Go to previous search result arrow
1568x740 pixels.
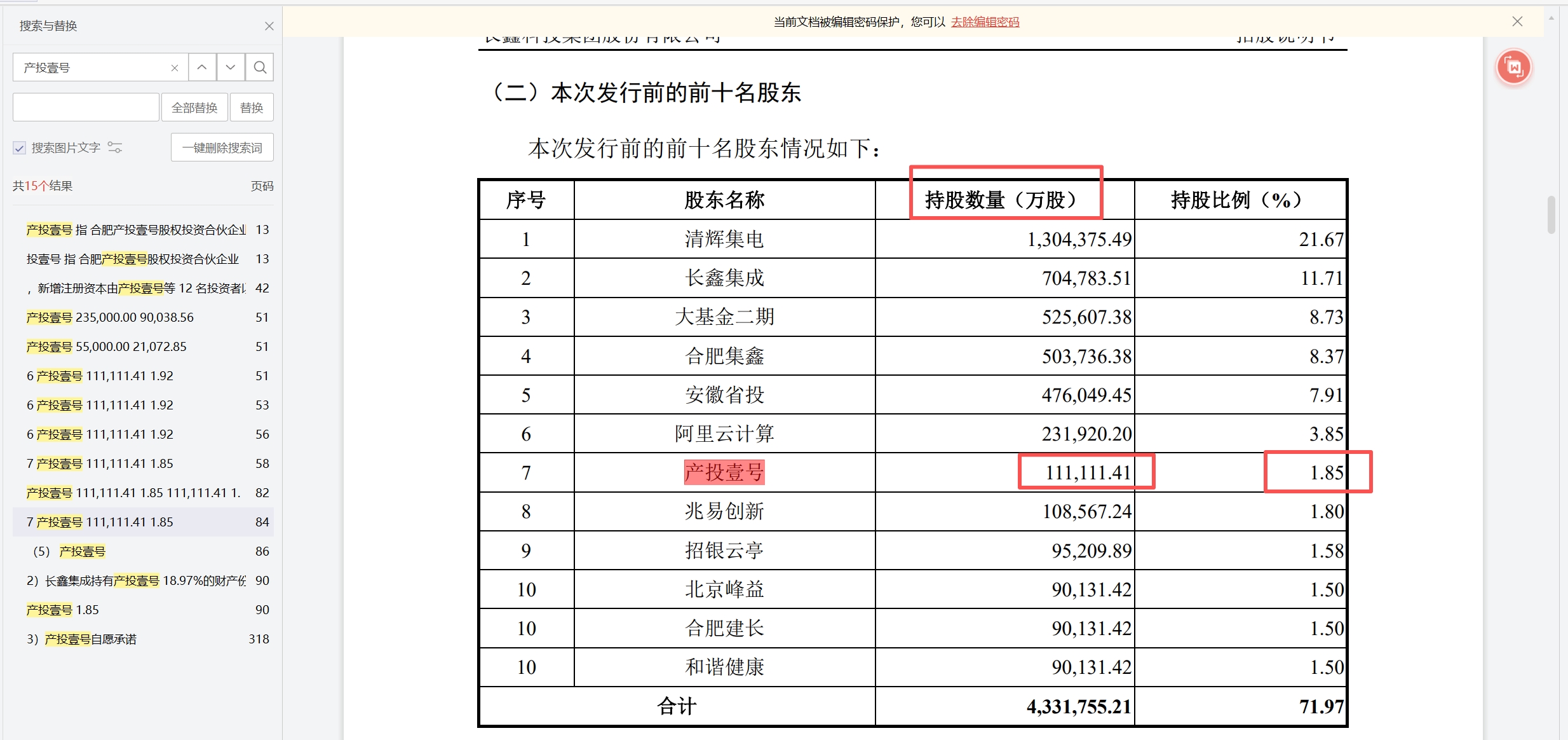pyautogui.click(x=202, y=67)
